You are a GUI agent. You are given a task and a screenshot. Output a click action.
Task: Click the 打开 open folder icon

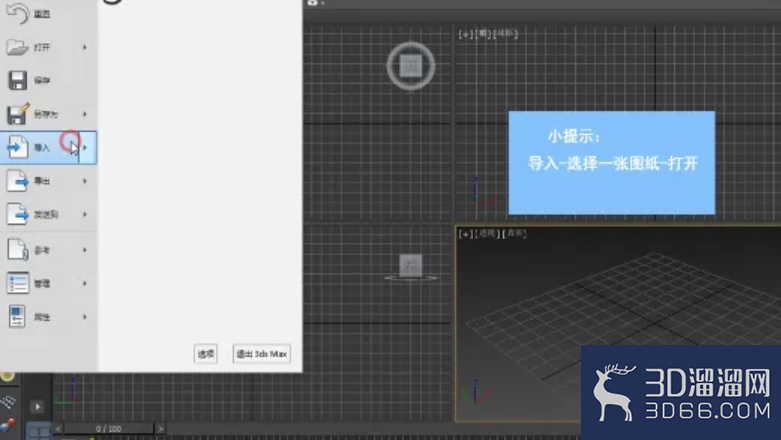pyautogui.click(x=17, y=47)
